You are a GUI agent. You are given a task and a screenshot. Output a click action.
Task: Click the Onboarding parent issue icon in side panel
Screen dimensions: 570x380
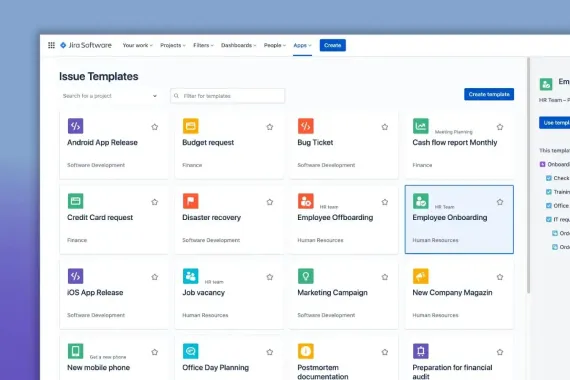pos(542,164)
